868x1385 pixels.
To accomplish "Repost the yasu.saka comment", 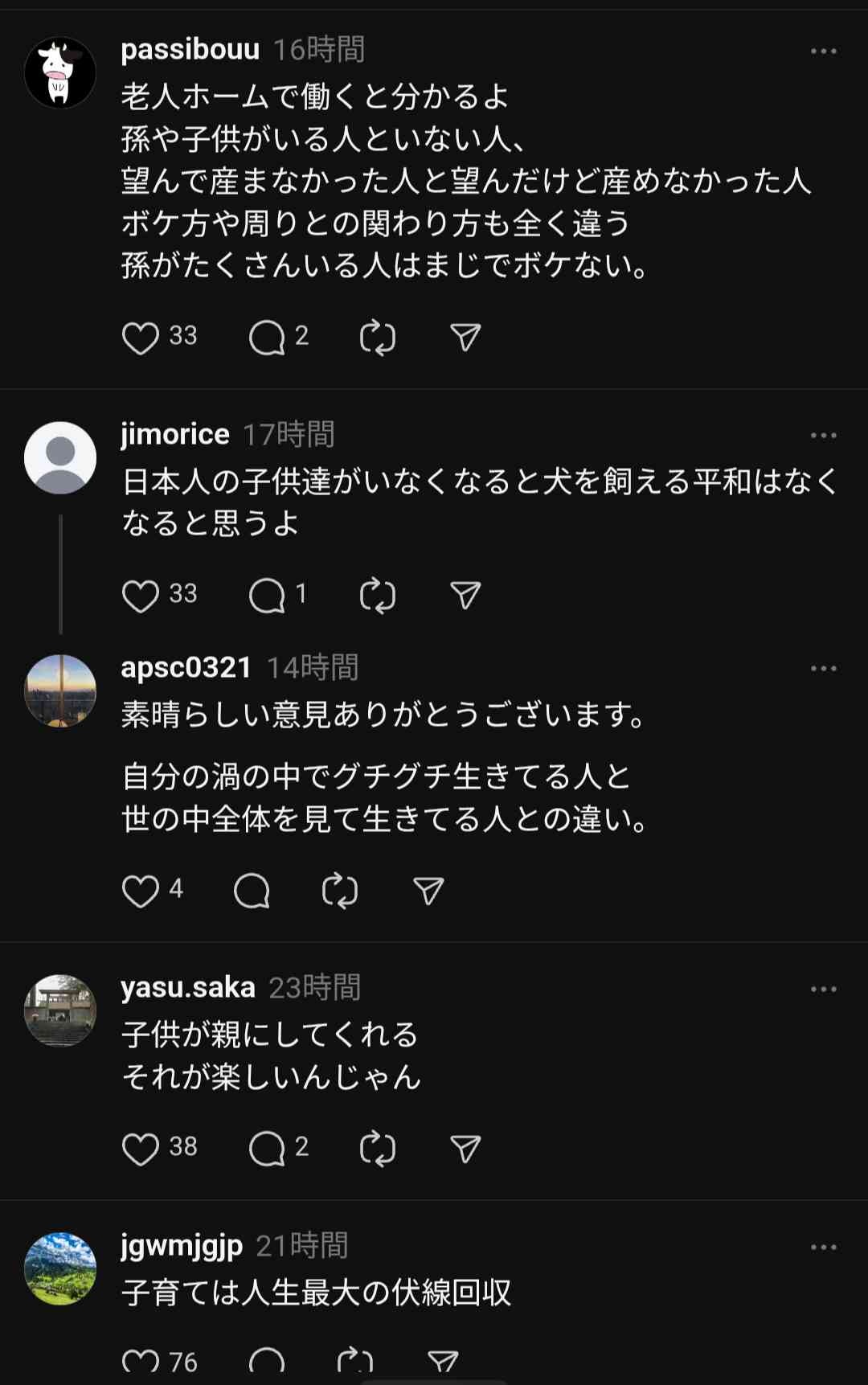I will click(378, 1149).
